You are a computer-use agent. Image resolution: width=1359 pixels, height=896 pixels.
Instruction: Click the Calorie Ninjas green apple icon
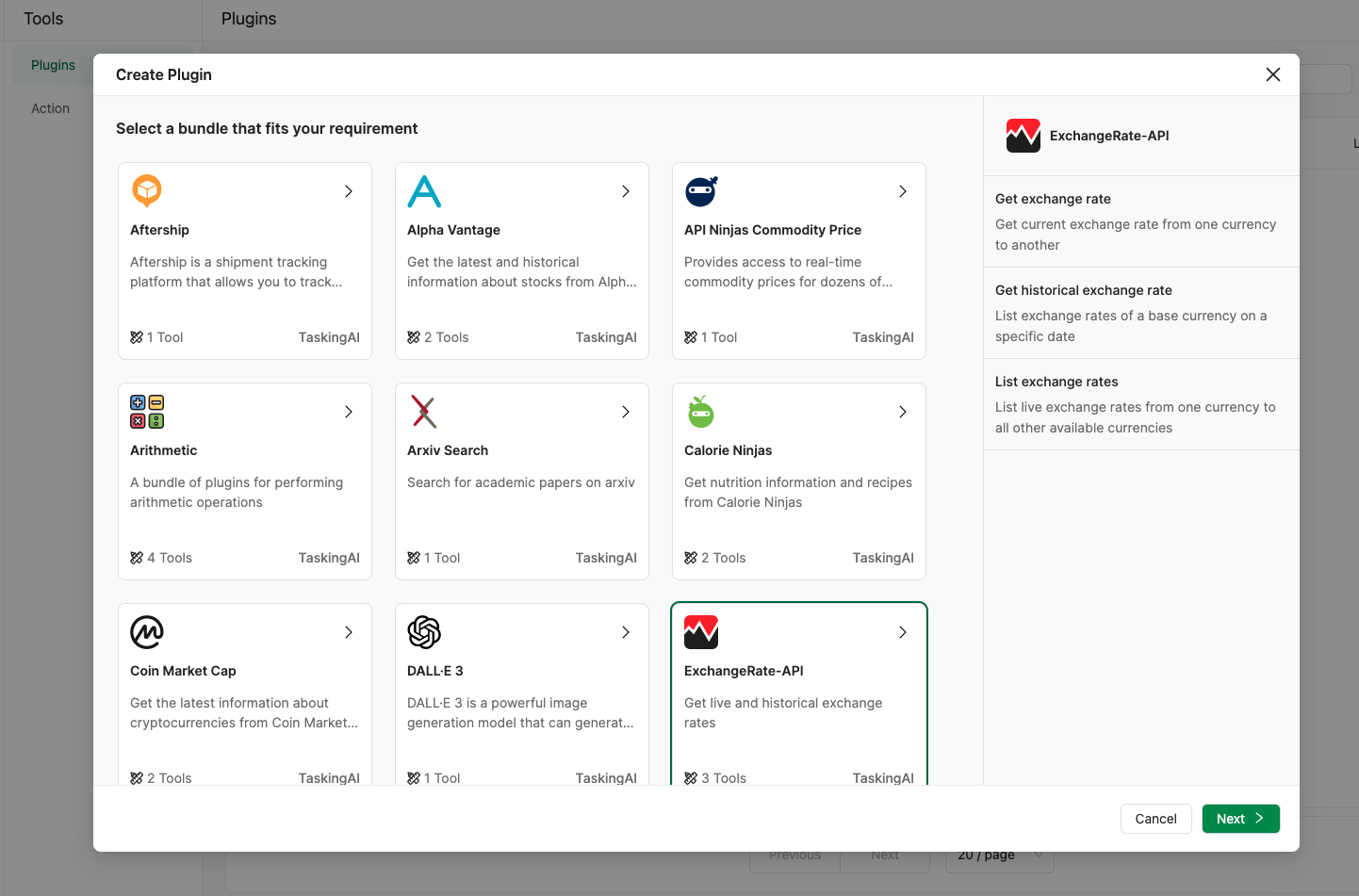click(x=701, y=412)
